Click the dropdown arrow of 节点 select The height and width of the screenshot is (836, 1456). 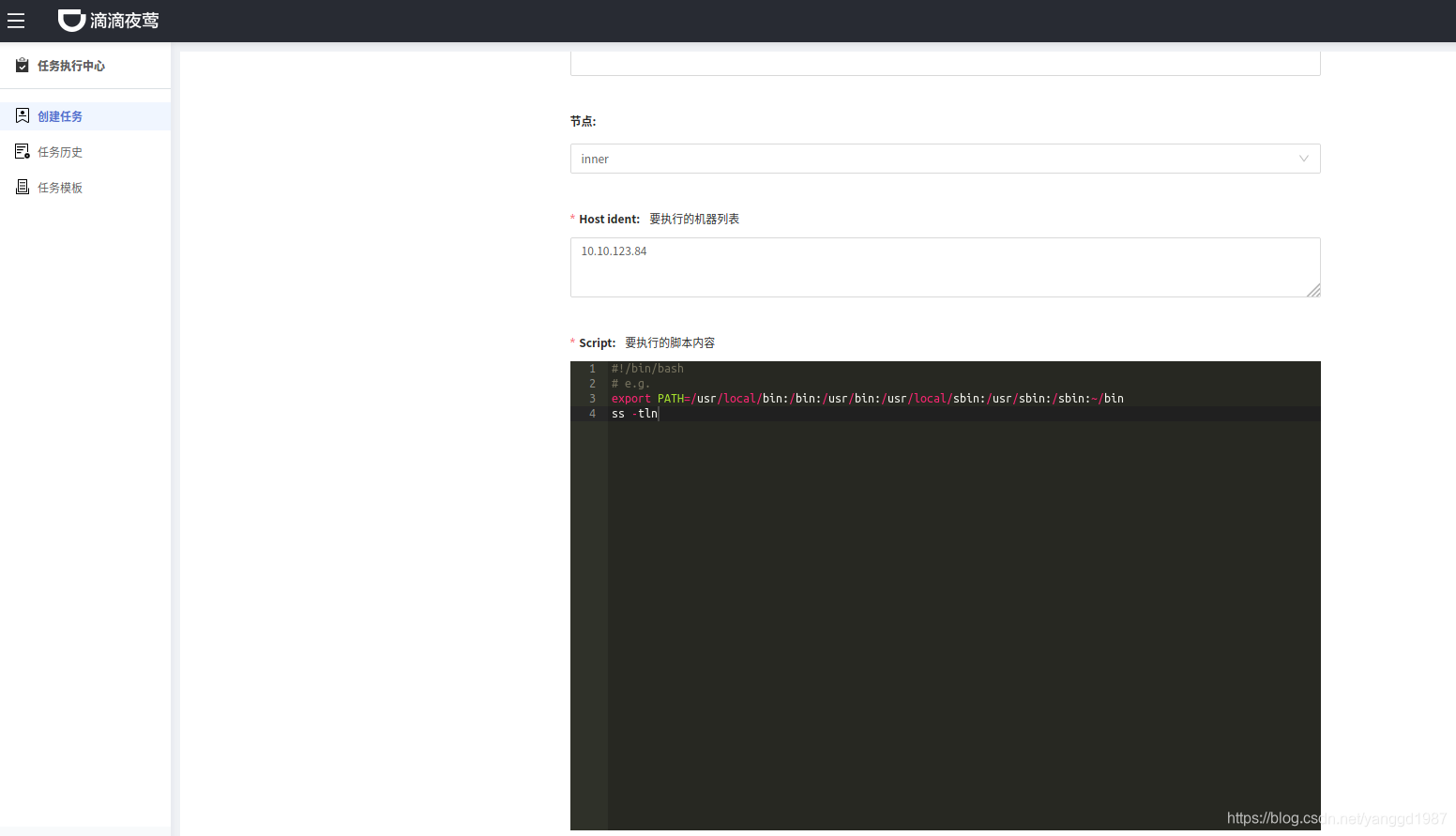pyautogui.click(x=1303, y=159)
